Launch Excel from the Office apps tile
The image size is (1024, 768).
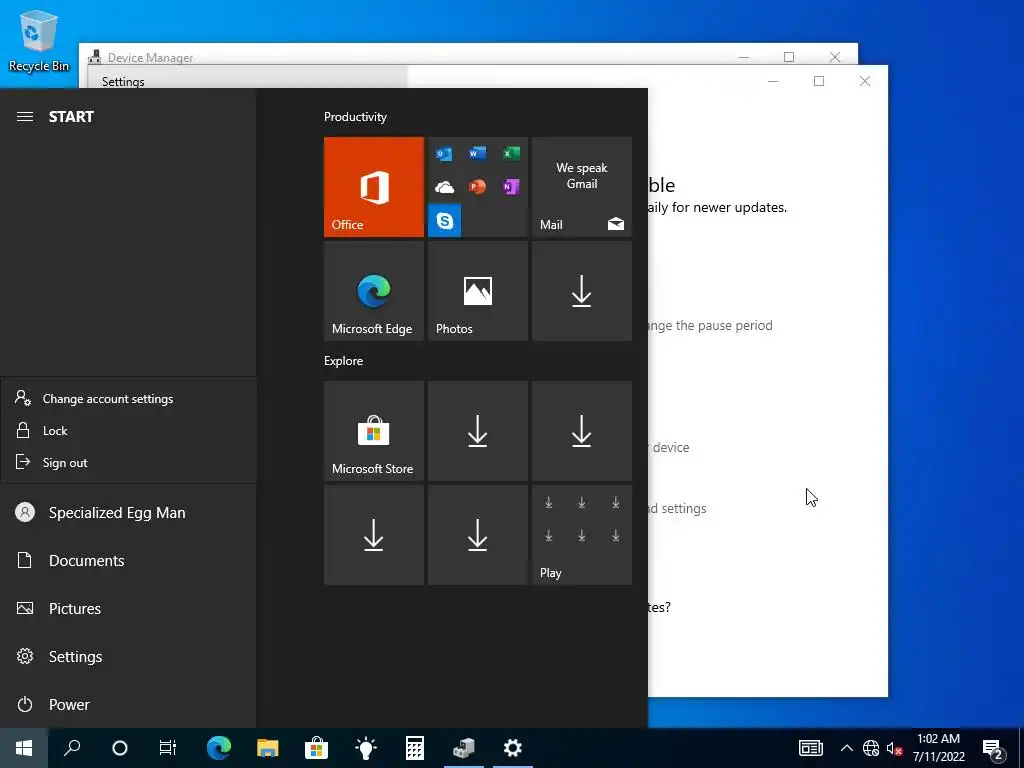[511, 153]
